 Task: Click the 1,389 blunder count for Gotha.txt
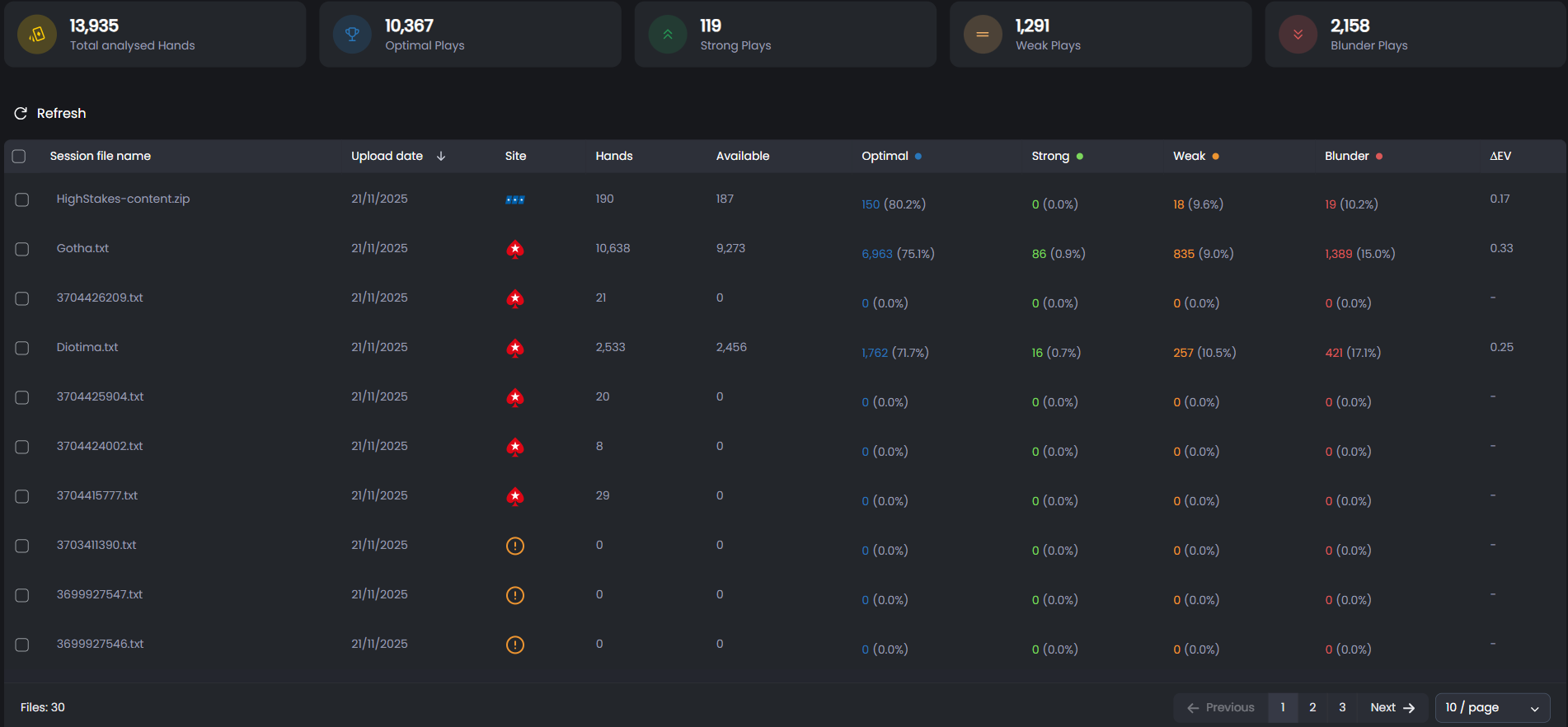1339,254
